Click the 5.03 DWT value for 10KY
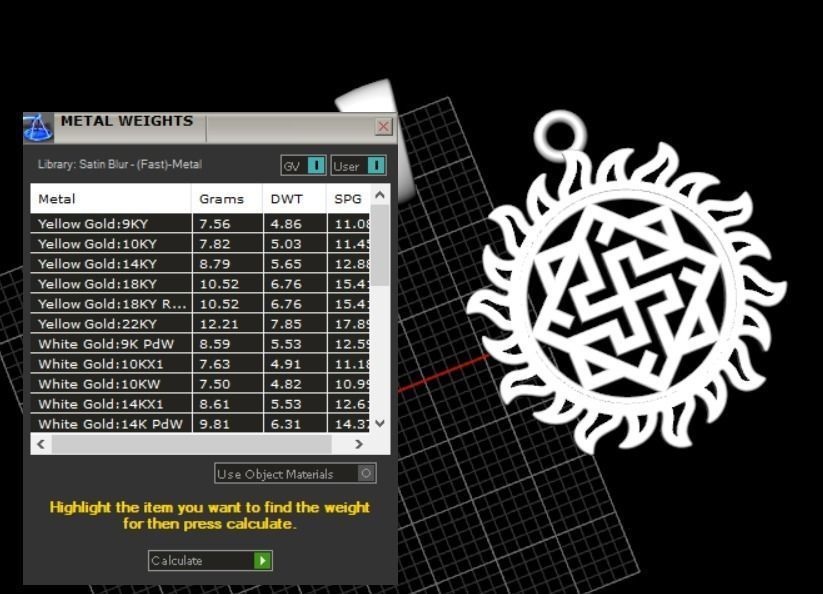 pyautogui.click(x=286, y=244)
